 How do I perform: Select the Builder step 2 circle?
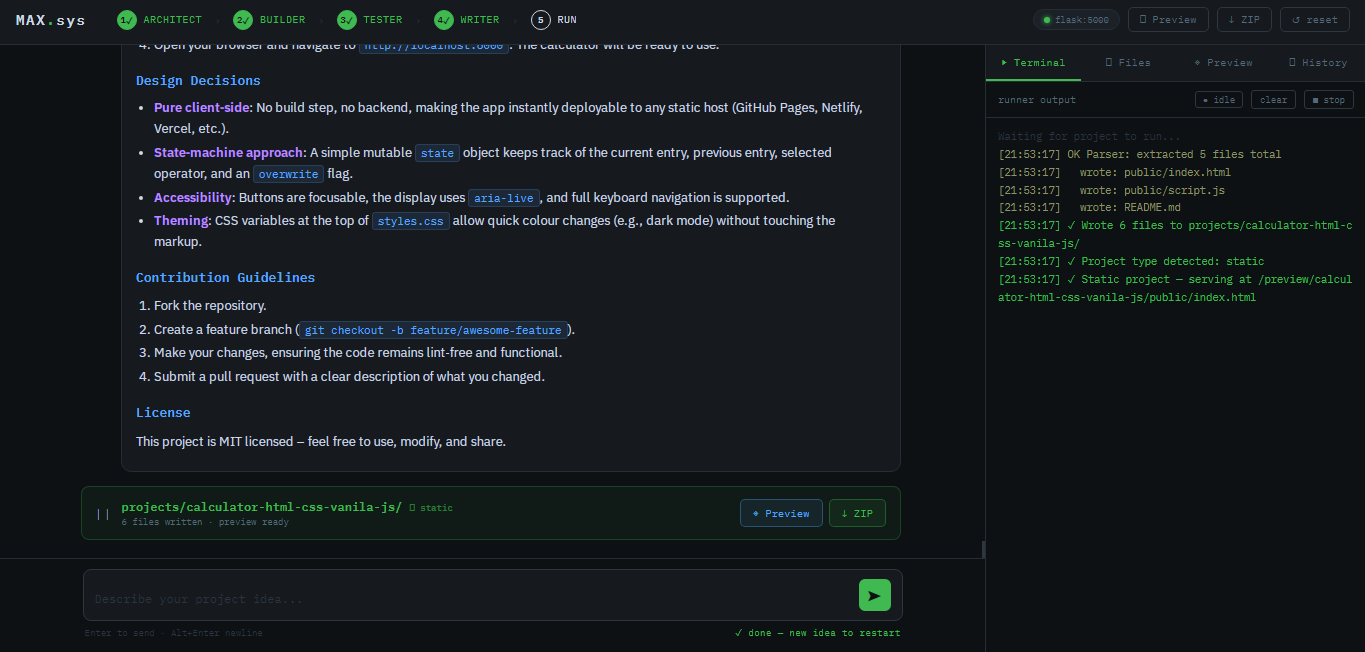pos(243,20)
